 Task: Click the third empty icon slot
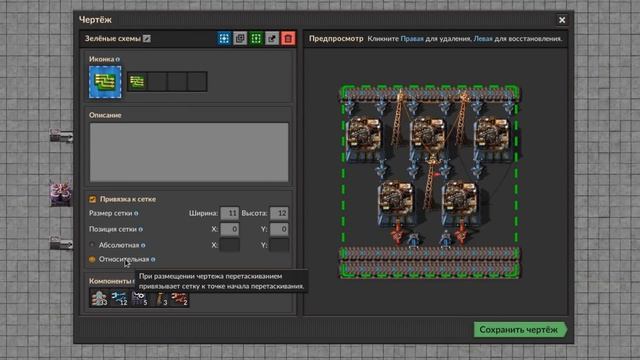(x=177, y=82)
